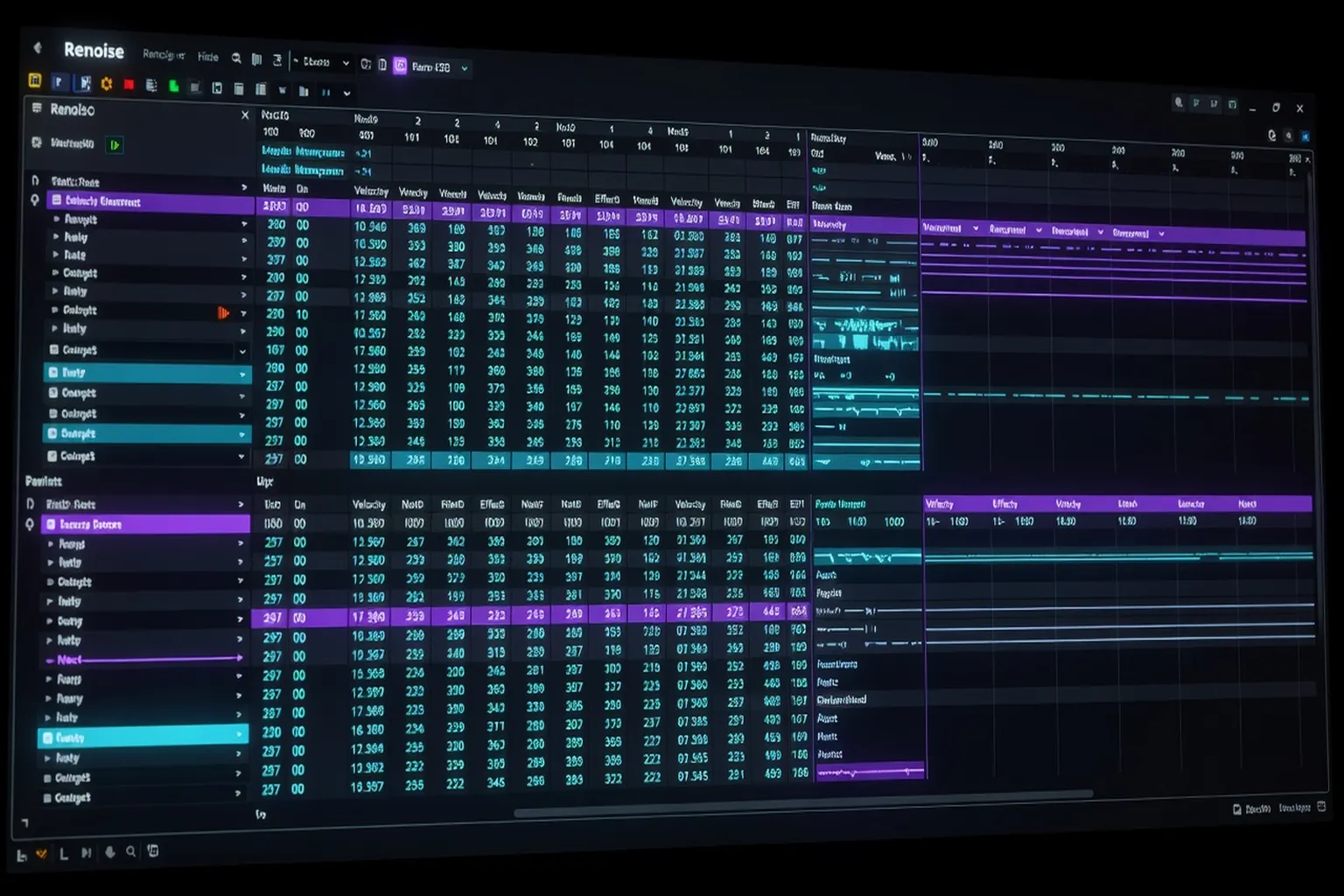Screen dimensions: 1344x896
Task: Open the fourth dropdown in the upper-right purple header bar
Action: click(x=1138, y=234)
